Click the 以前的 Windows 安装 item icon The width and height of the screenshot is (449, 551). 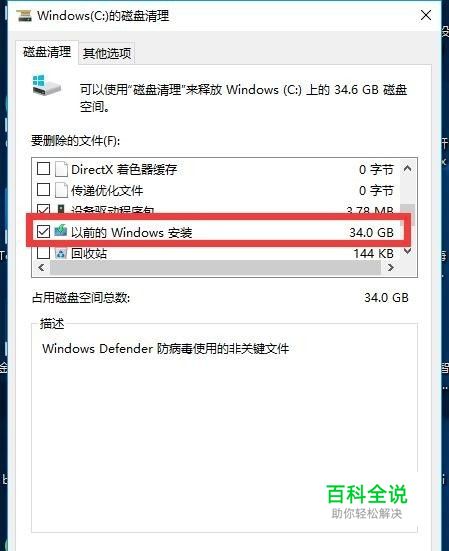(x=61, y=231)
